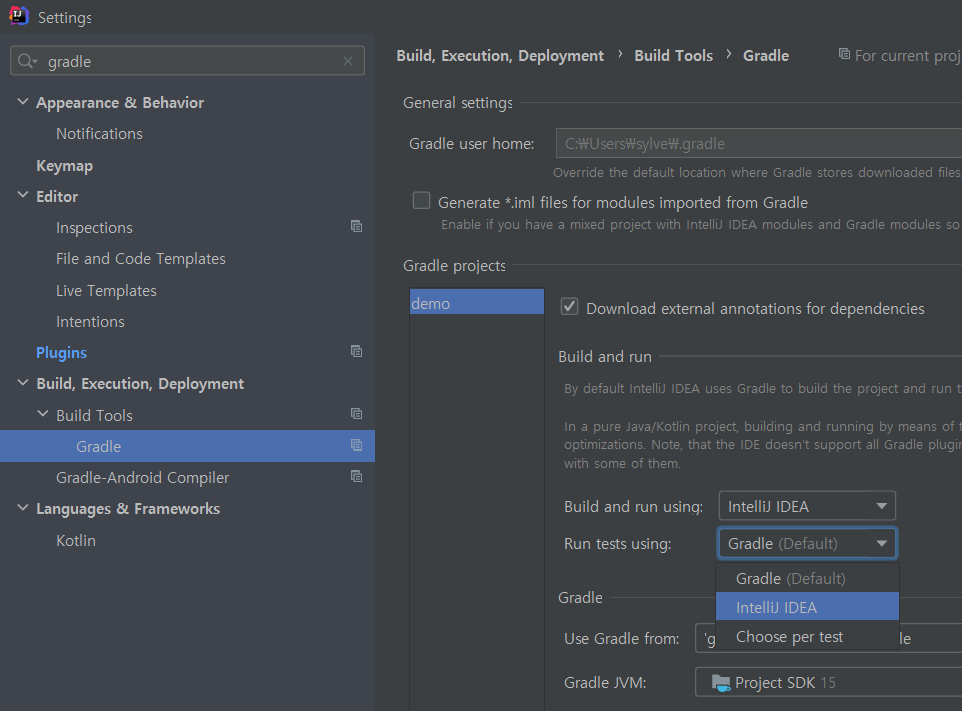
Task: Open the Build and run using dropdown
Action: 807,506
